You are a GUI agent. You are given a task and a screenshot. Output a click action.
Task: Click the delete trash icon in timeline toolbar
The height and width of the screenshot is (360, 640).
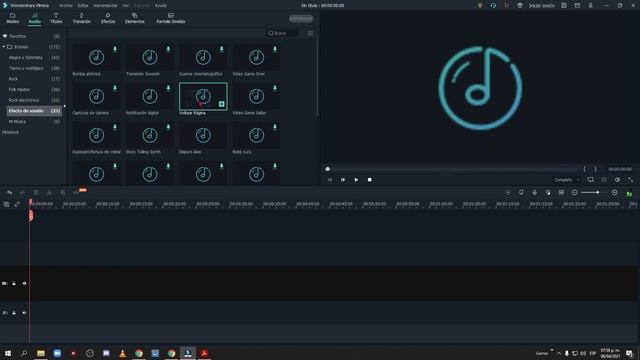pyautogui.click(x=36, y=193)
